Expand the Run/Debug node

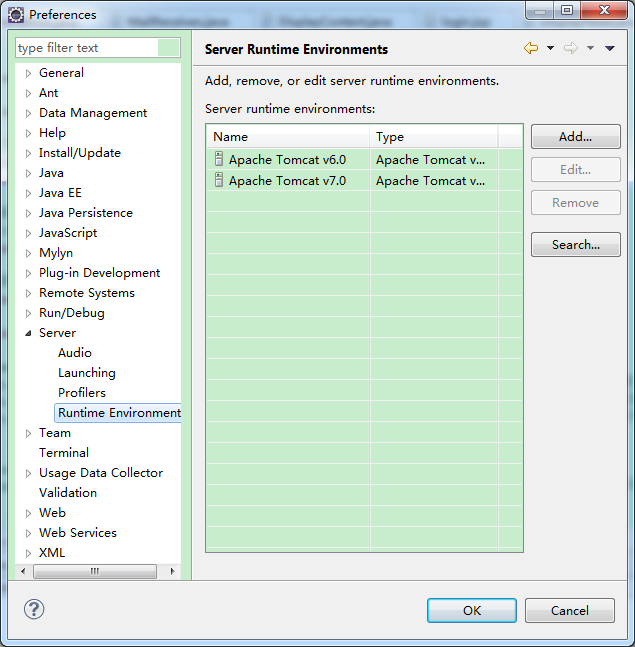(28, 313)
